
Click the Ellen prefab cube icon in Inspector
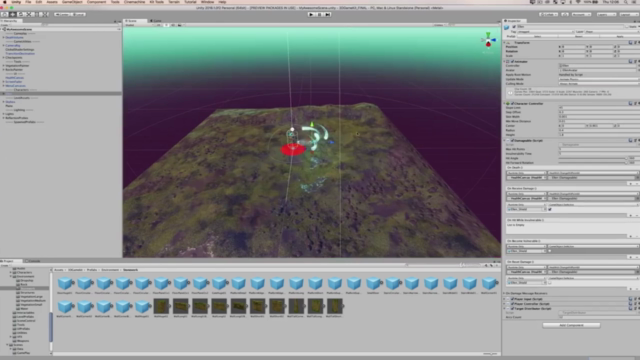coord(507,27)
